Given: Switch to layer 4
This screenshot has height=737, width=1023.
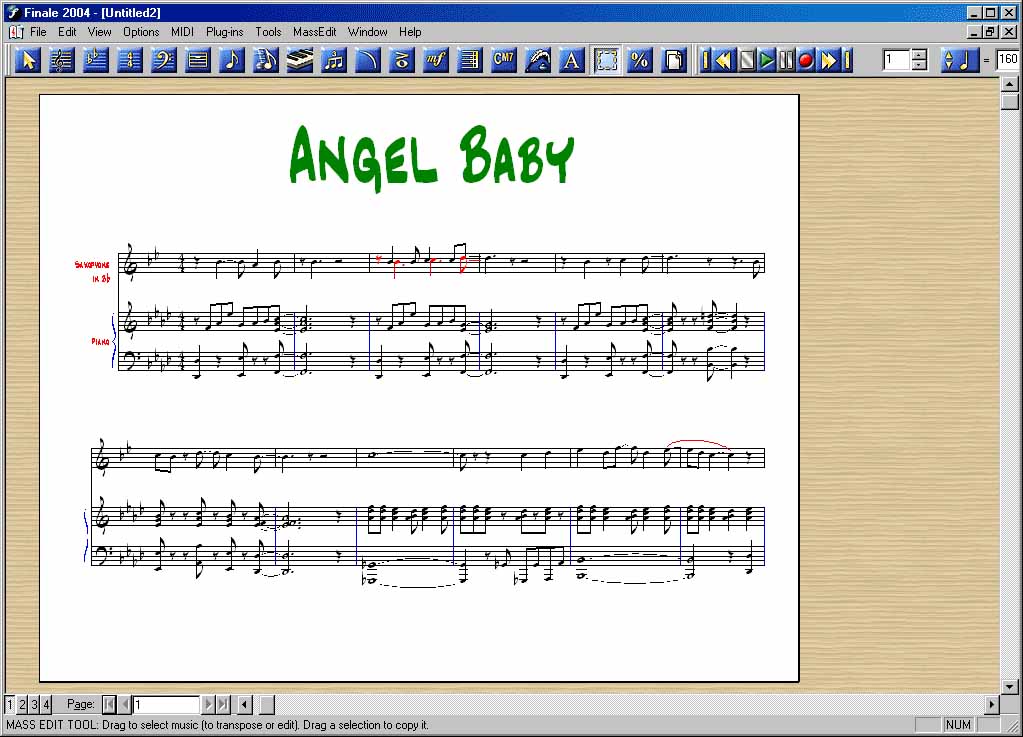Looking at the screenshot, I should tap(46, 704).
